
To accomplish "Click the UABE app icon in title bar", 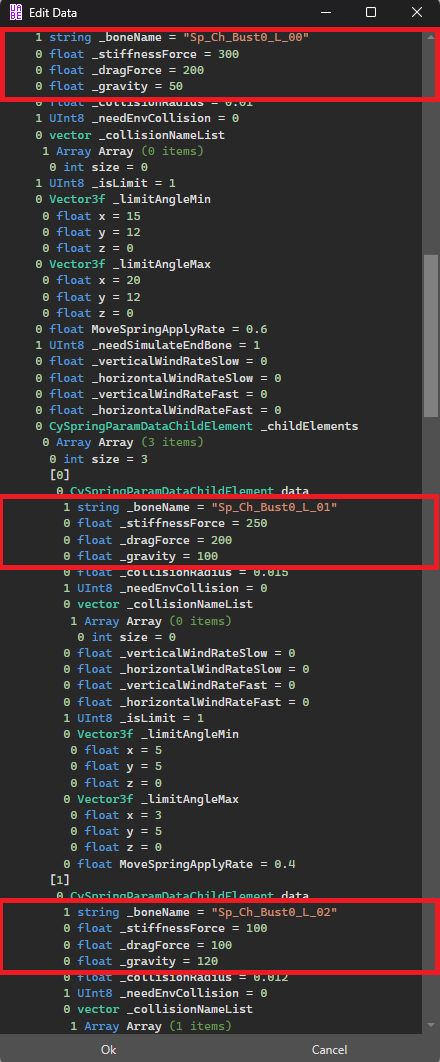I will tap(16, 12).
